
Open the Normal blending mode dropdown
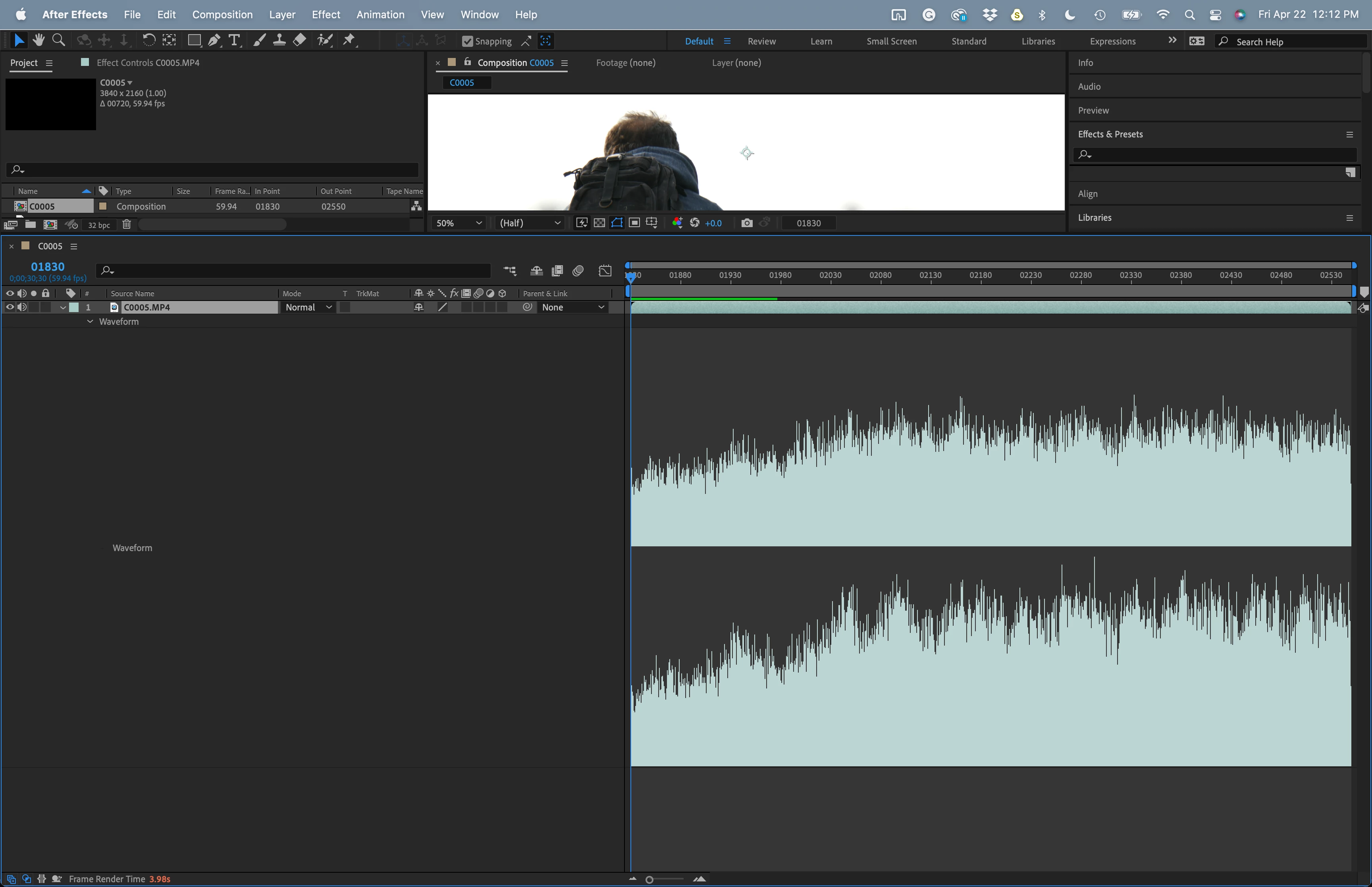point(308,308)
